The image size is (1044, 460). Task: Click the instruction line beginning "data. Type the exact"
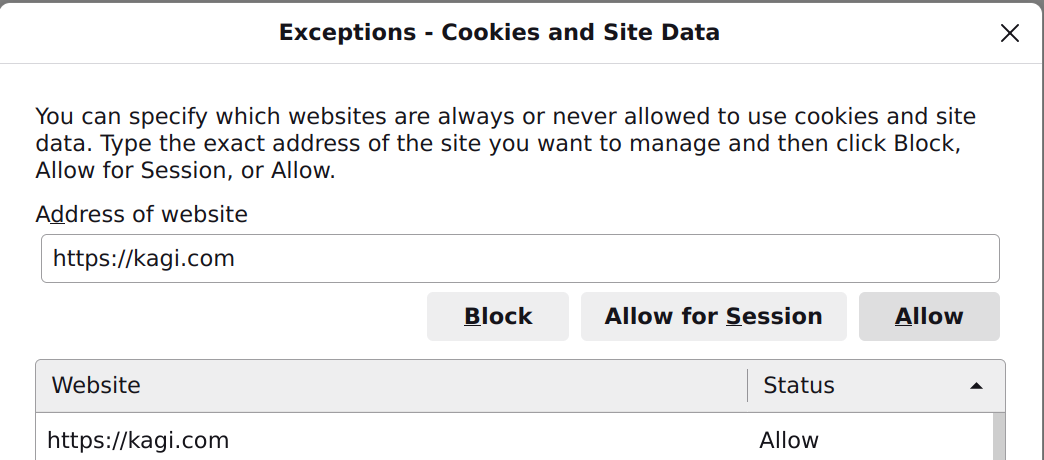coord(498,143)
